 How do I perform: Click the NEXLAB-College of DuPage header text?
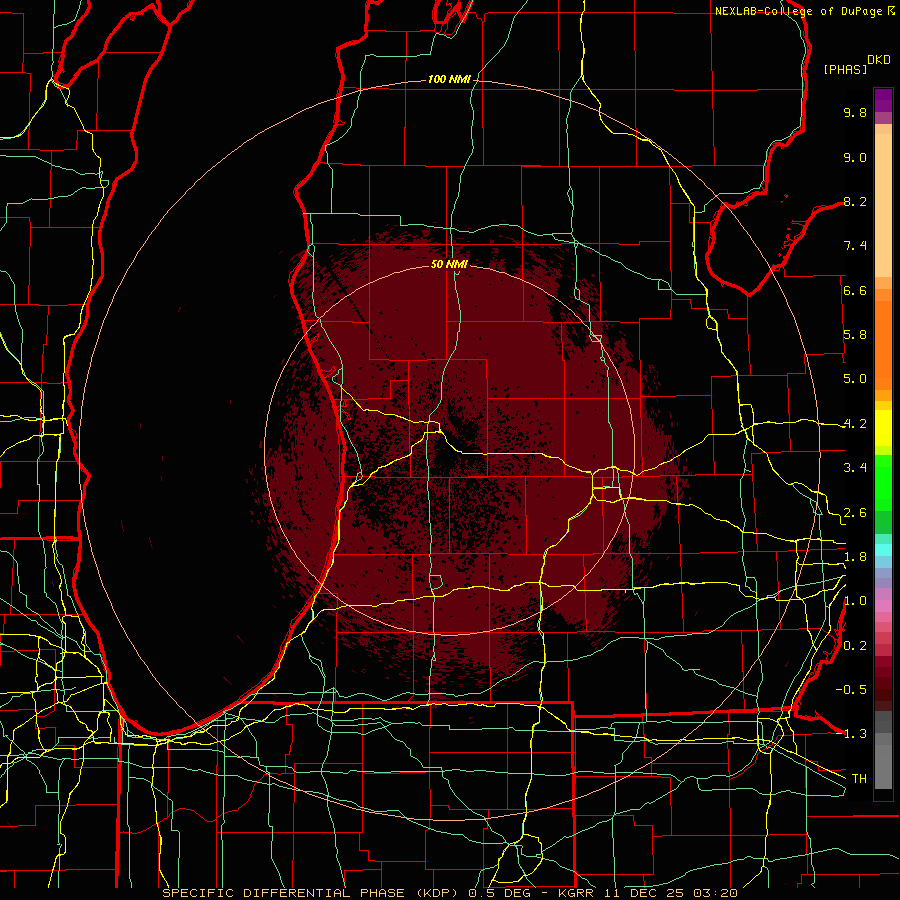(x=798, y=11)
